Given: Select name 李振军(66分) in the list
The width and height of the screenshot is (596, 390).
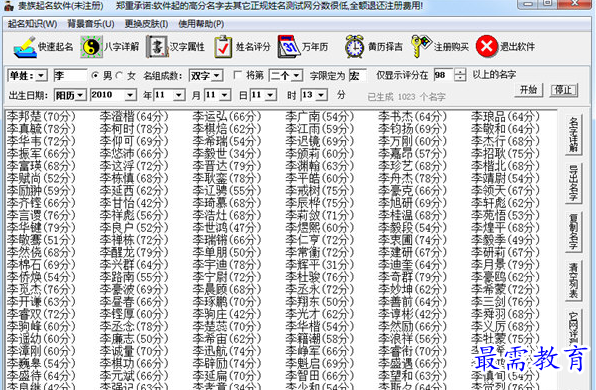Looking at the screenshot, I should [41, 154].
